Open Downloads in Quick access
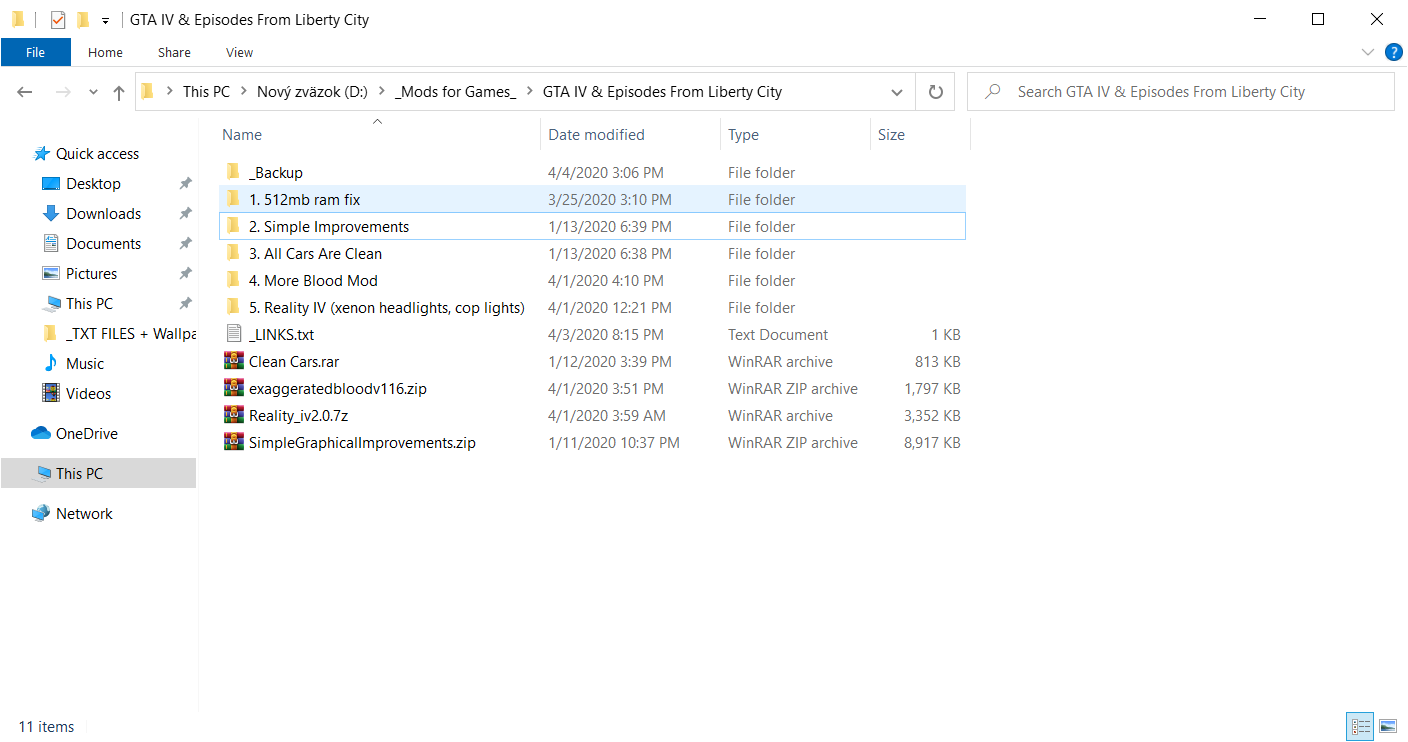Image resolution: width=1408 pixels, height=742 pixels. (x=103, y=214)
